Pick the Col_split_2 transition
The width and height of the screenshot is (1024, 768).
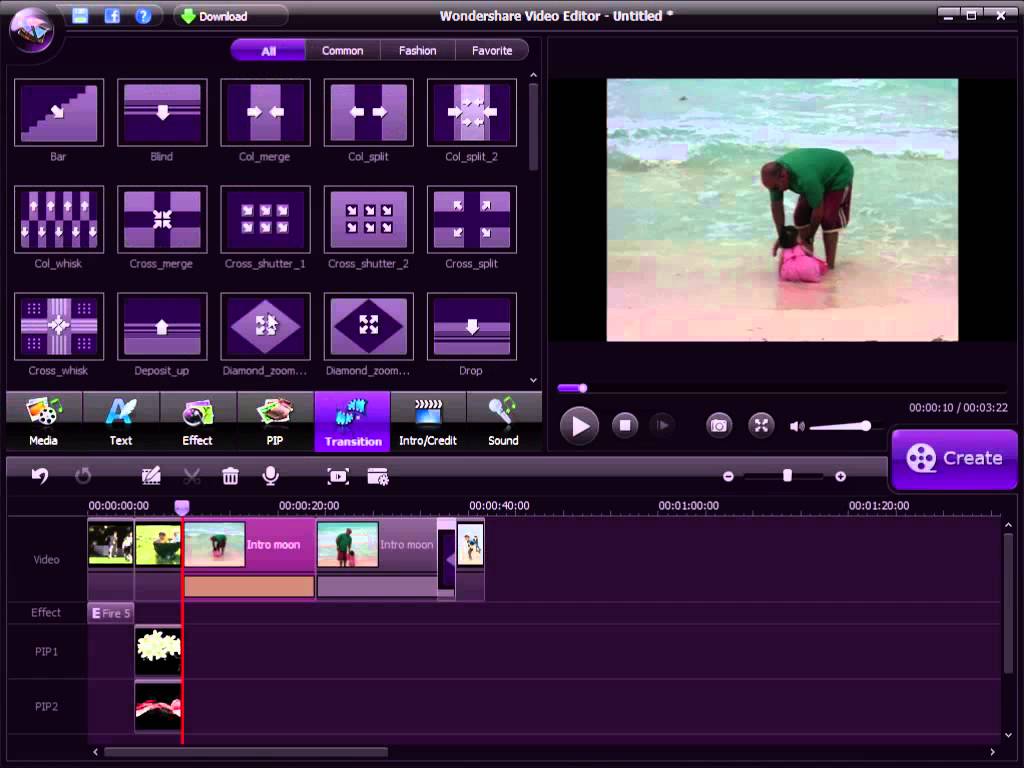click(472, 112)
